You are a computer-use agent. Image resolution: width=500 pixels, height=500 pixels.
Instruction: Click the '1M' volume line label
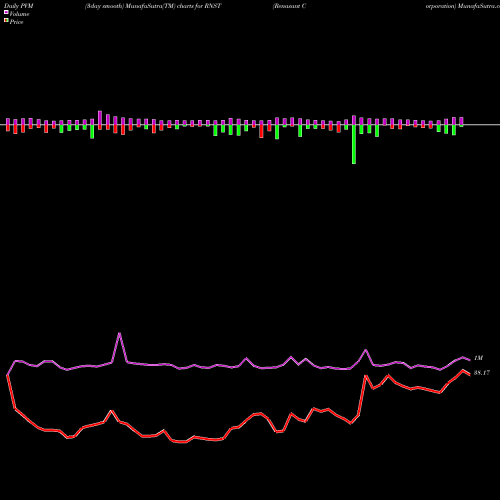[x=478, y=358]
